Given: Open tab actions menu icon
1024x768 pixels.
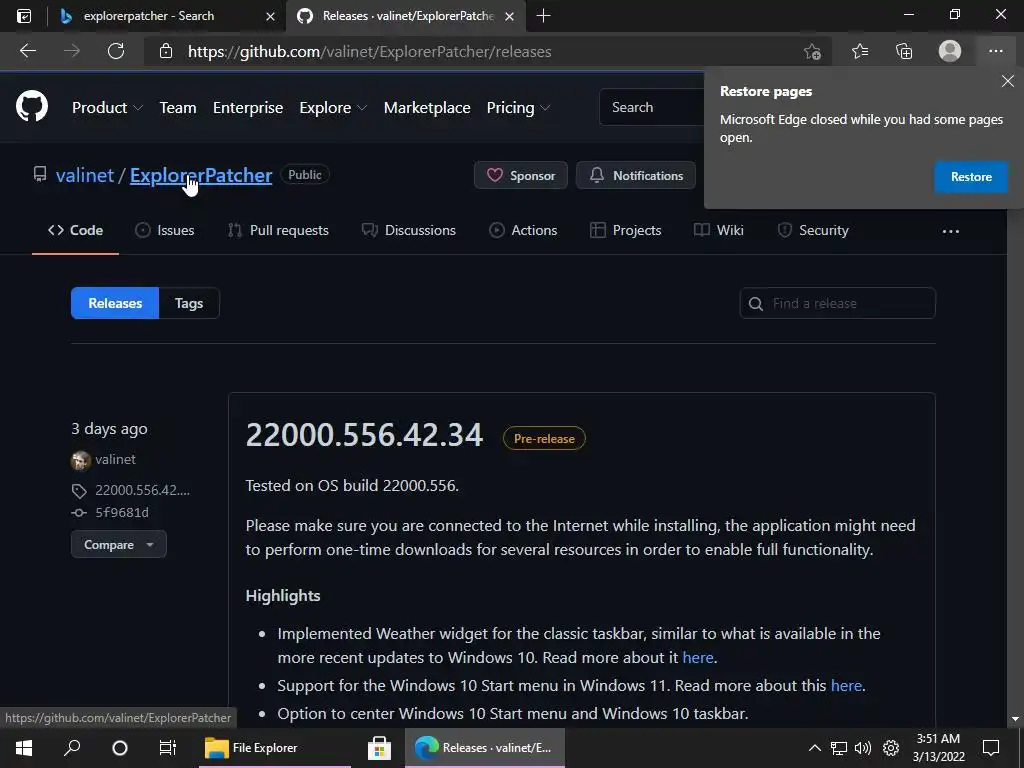Looking at the screenshot, I should [24, 16].
